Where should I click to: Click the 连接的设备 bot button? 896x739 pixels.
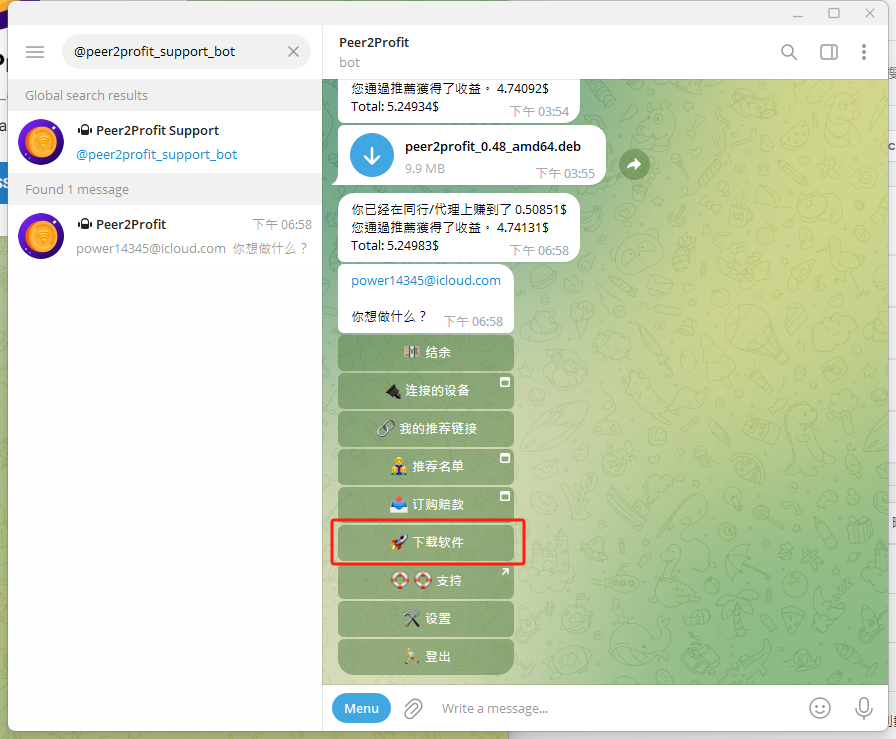tap(426, 390)
